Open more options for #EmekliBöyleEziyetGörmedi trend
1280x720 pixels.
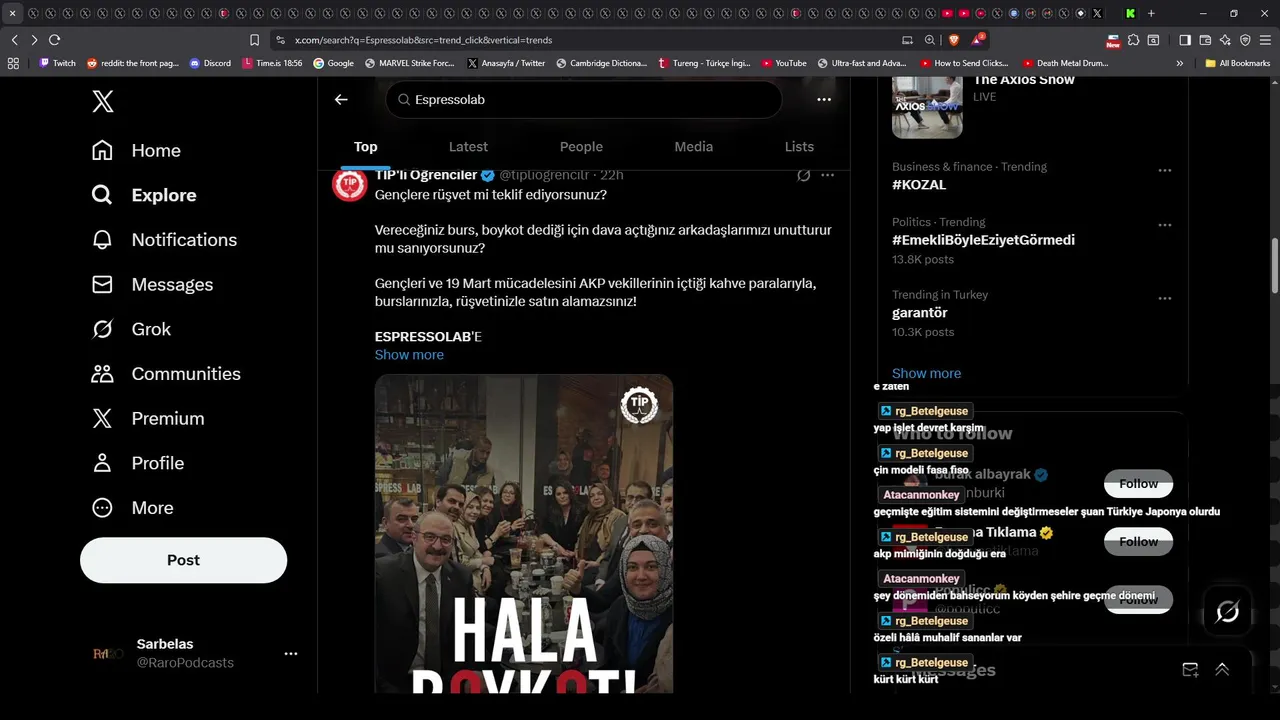1164,226
